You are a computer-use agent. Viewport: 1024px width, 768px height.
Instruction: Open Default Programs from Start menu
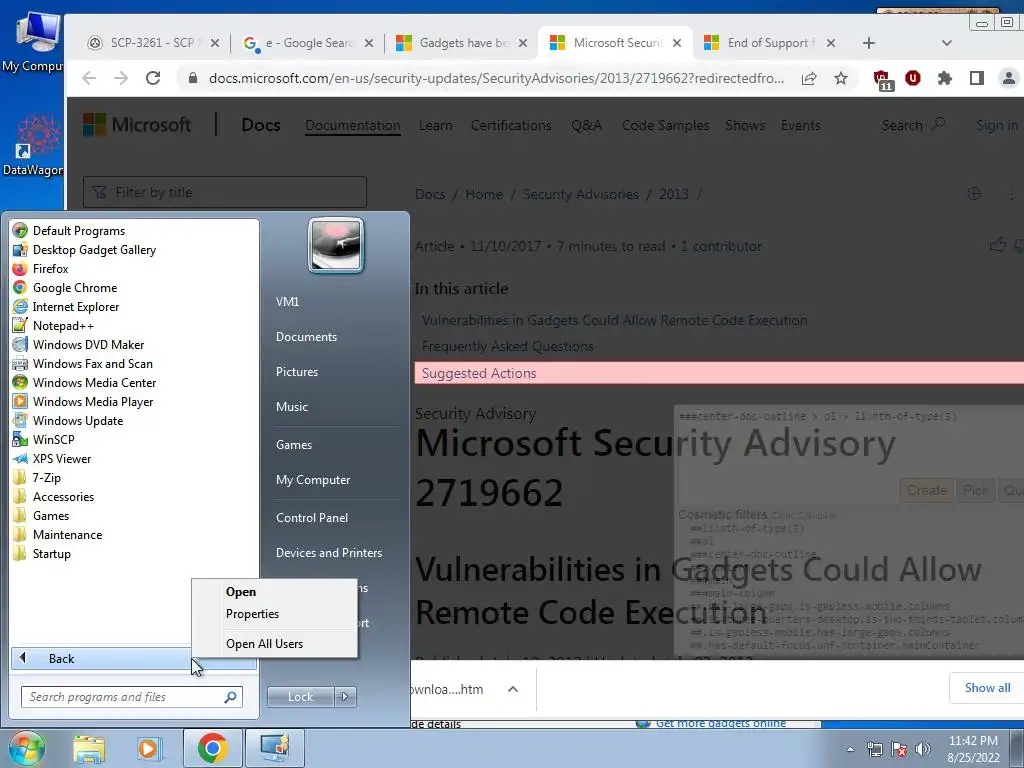pos(78,231)
